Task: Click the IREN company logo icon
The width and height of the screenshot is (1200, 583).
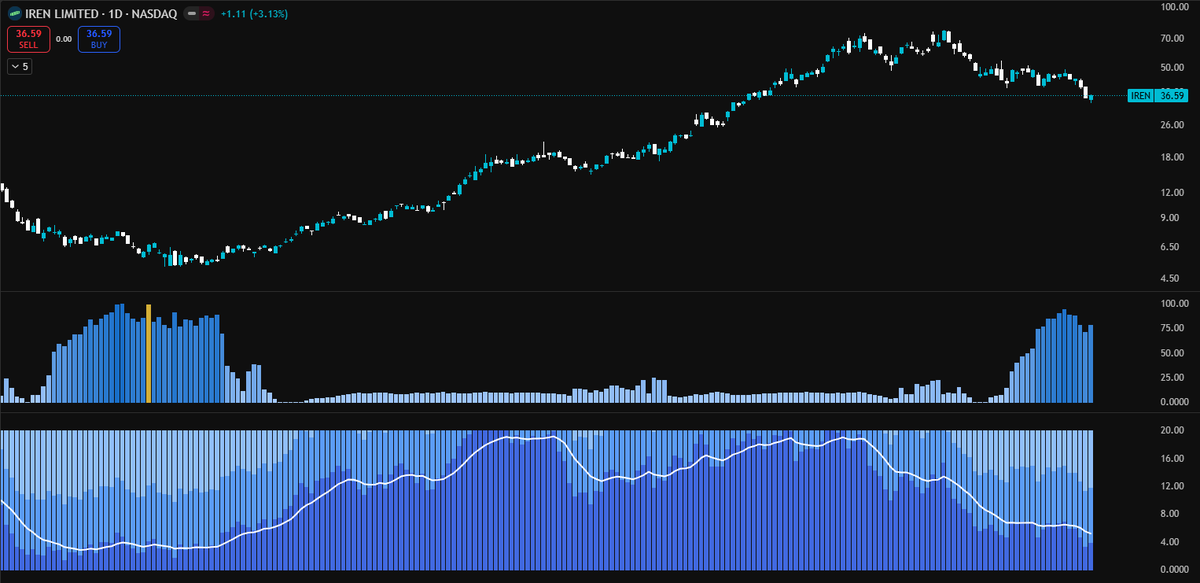Action: (15, 14)
